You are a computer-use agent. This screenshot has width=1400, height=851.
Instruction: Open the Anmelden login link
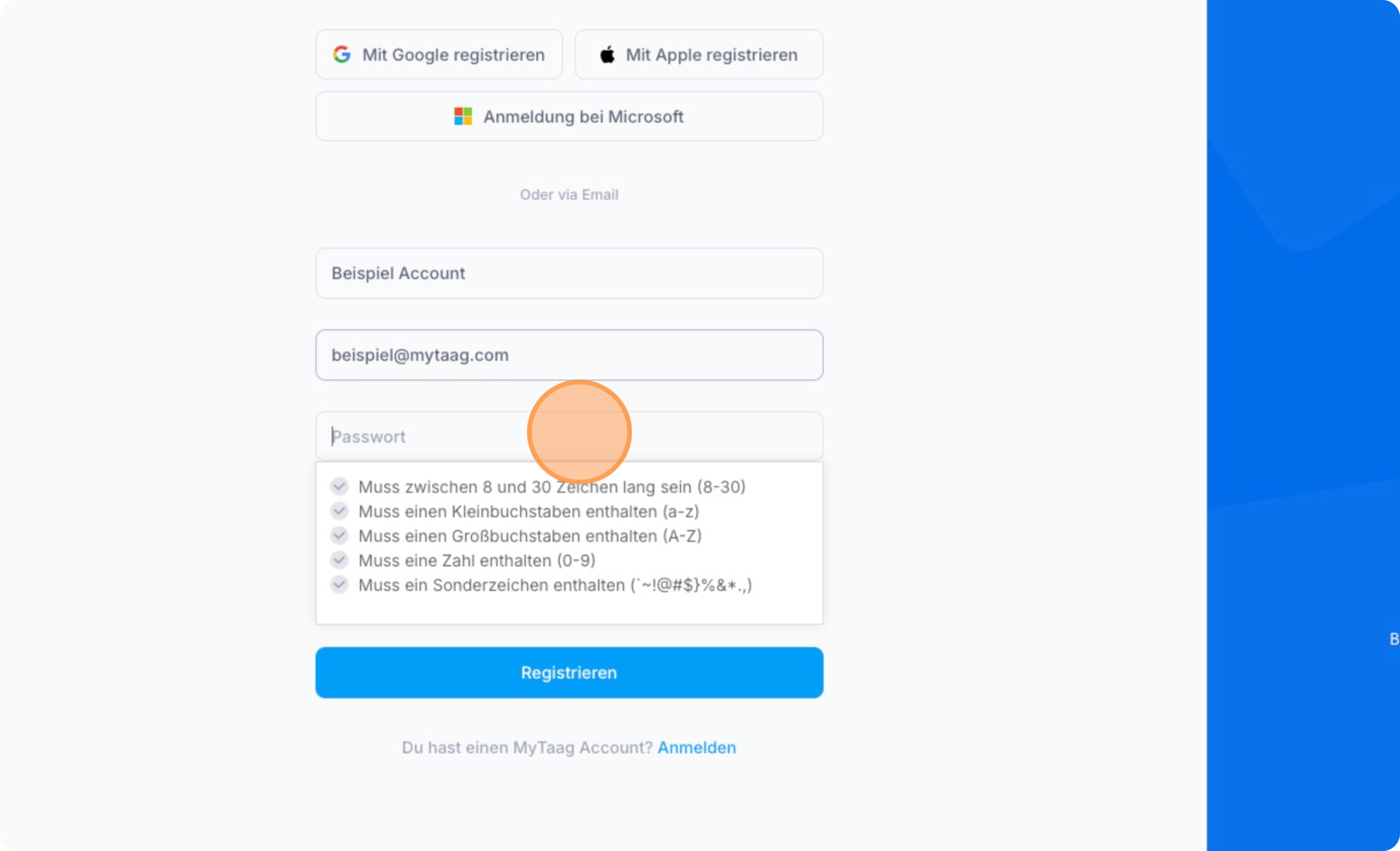click(x=696, y=747)
